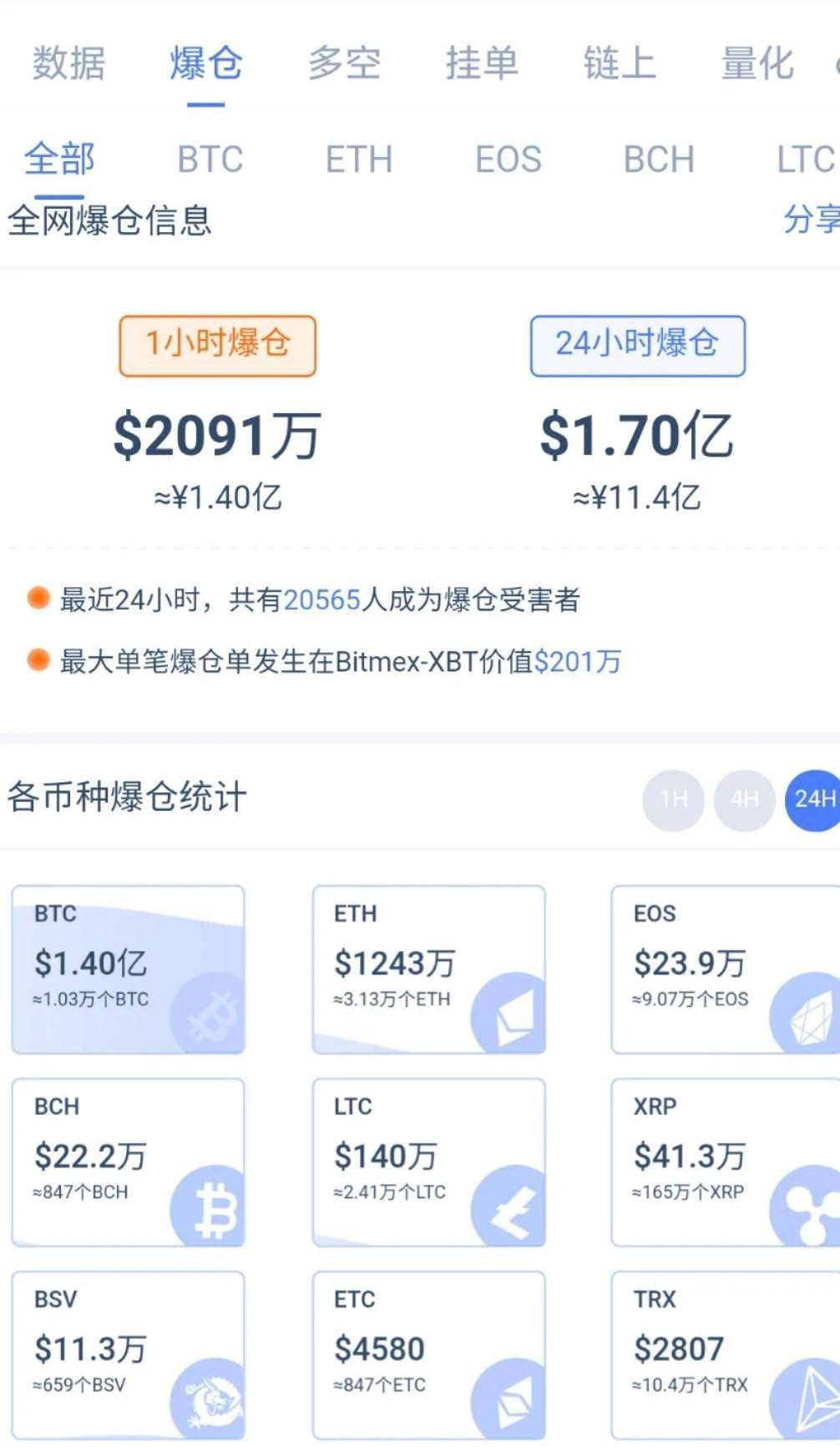Select the BCH coin filter tab

[x=659, y=159]
